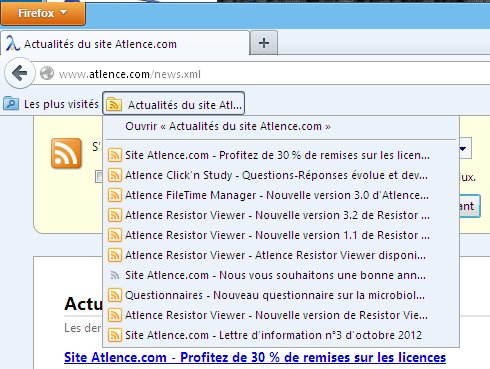Click the globe site identity icon

tap(47, 73)
